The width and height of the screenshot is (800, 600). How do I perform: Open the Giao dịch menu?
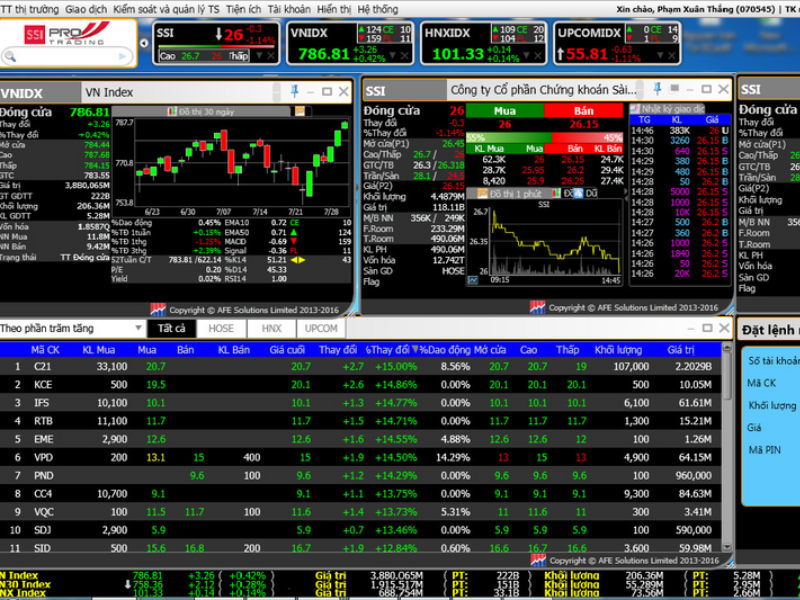click(x=86, y=9)
